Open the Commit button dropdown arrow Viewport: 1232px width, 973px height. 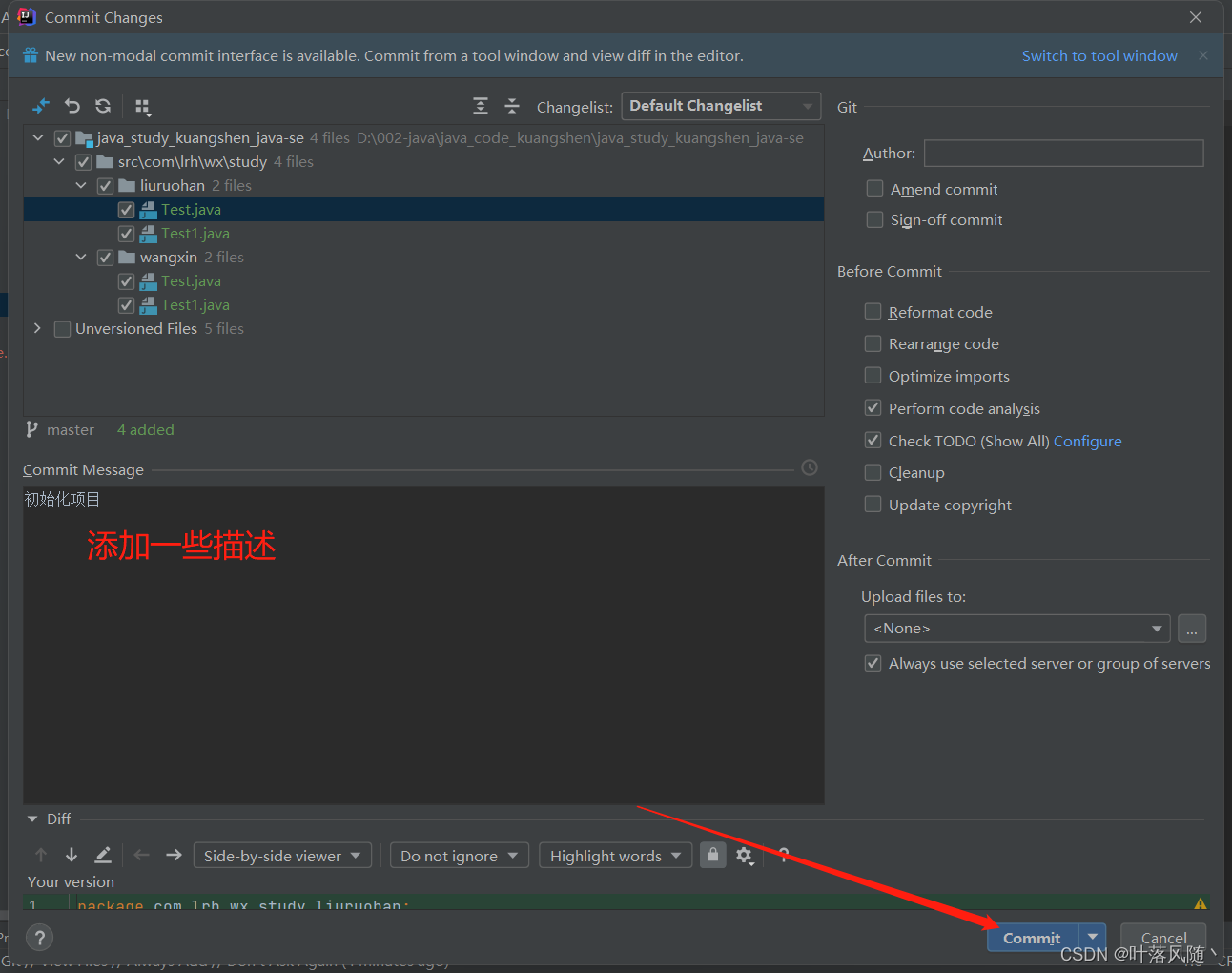(1093, 938)
